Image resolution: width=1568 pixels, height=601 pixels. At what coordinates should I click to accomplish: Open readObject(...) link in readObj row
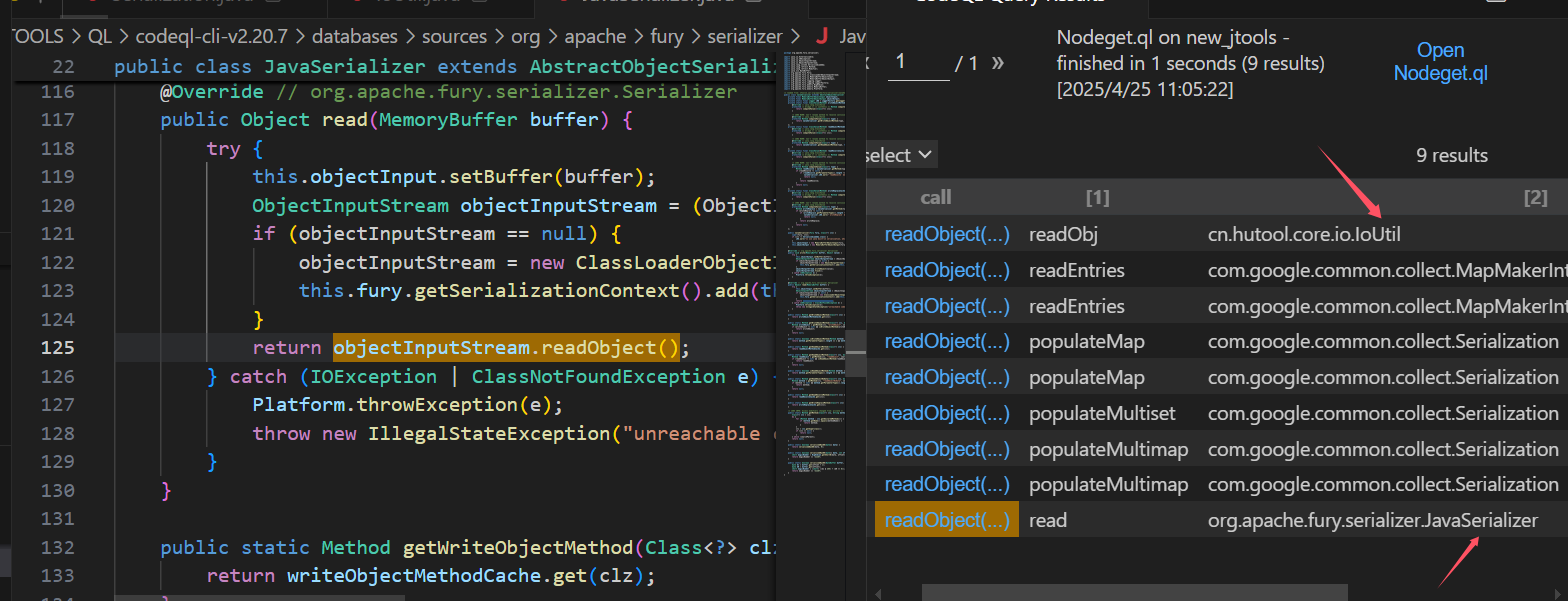947,234
